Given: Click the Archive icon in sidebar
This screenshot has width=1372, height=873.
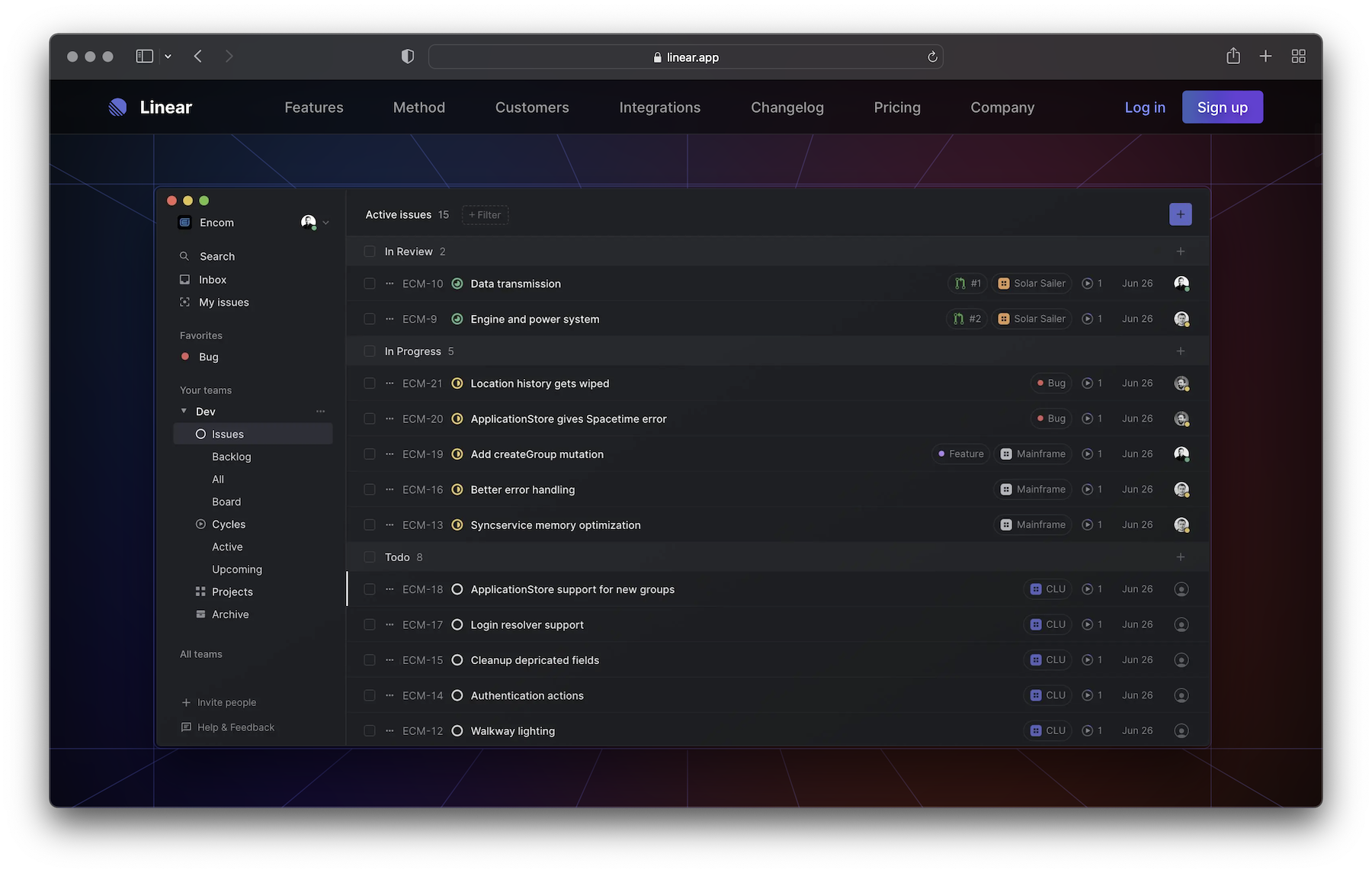Looking at the screenshot, I should pos(200,615).
